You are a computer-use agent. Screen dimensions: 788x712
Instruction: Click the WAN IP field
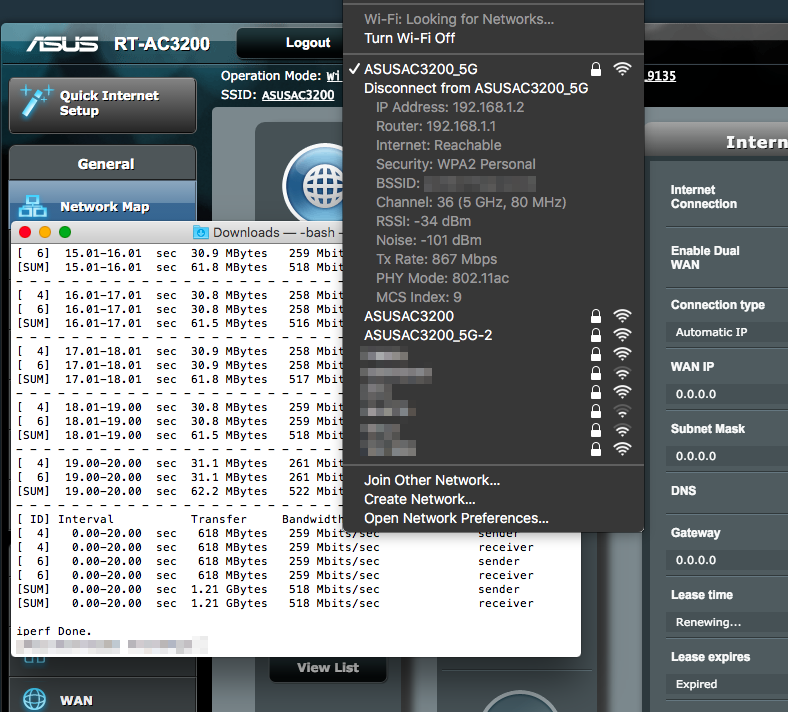click(726, 394)
